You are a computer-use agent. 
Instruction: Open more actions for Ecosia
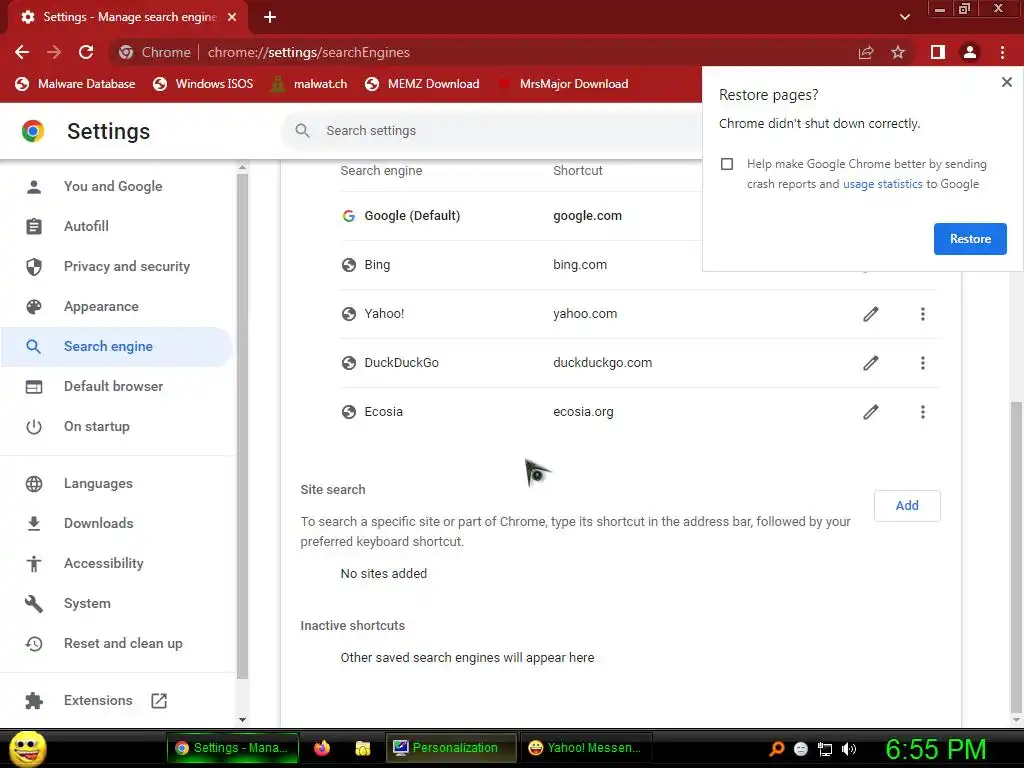(923, 412)
